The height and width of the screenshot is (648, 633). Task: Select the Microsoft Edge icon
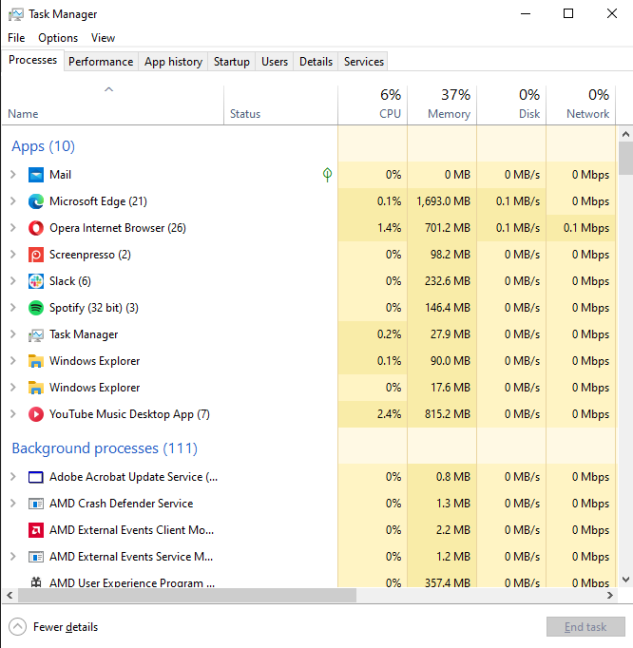click(36, 201)
